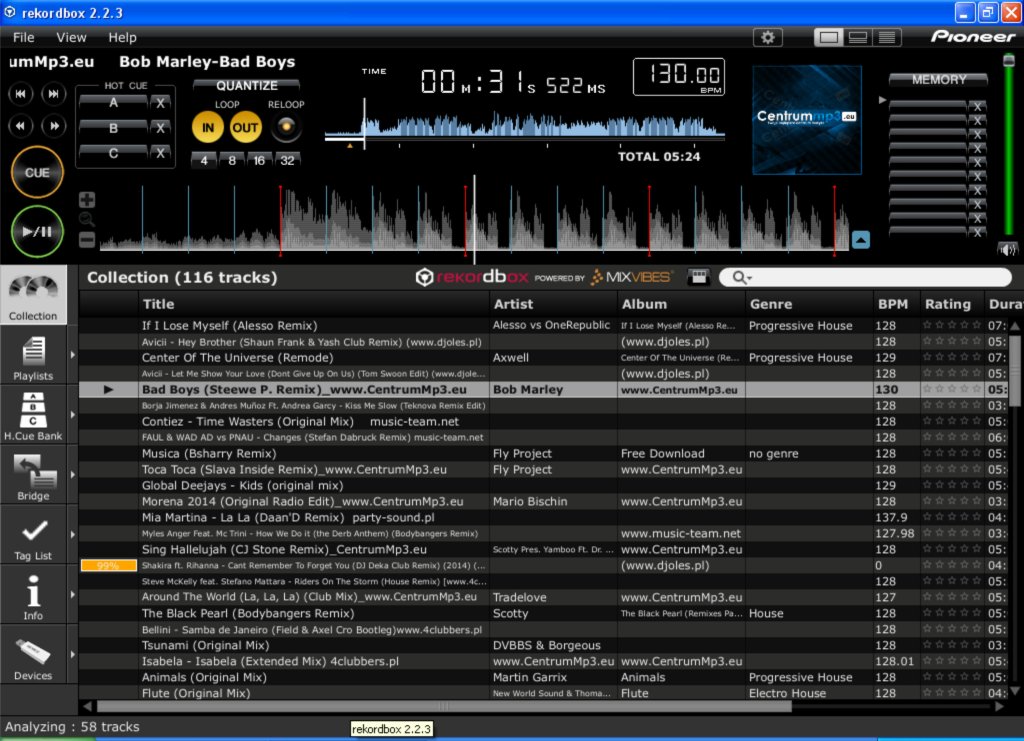Delete hot cue C with its X
The image size is (1024, 741).
160,153
